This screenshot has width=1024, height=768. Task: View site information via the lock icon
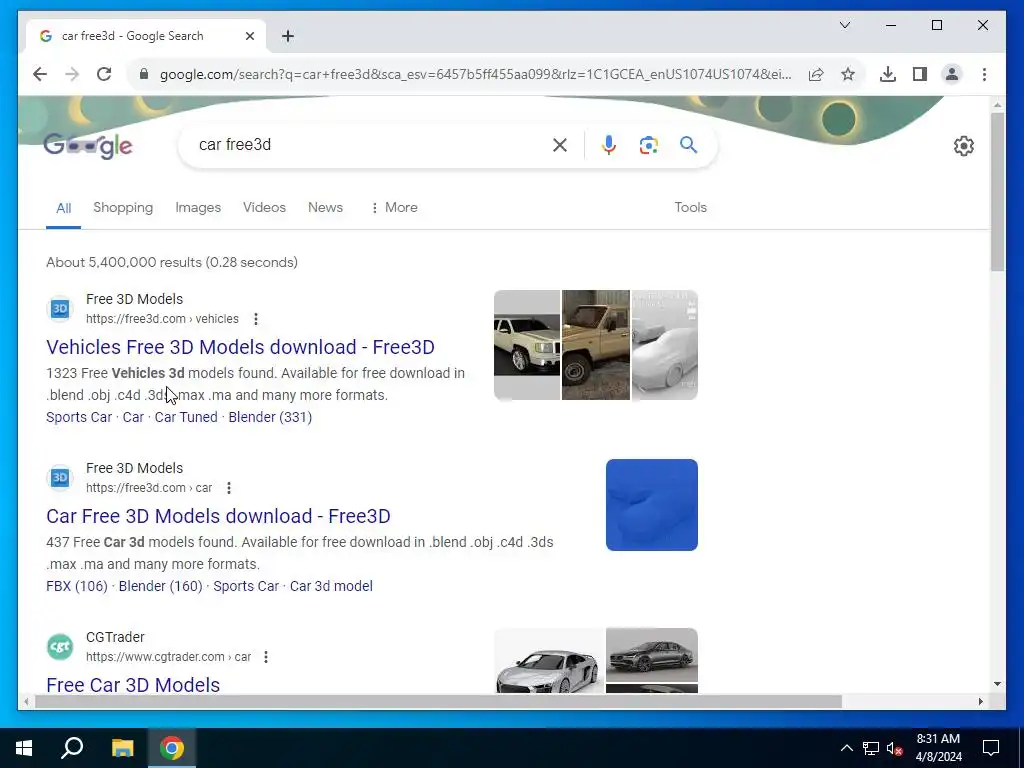coord(144,74)
